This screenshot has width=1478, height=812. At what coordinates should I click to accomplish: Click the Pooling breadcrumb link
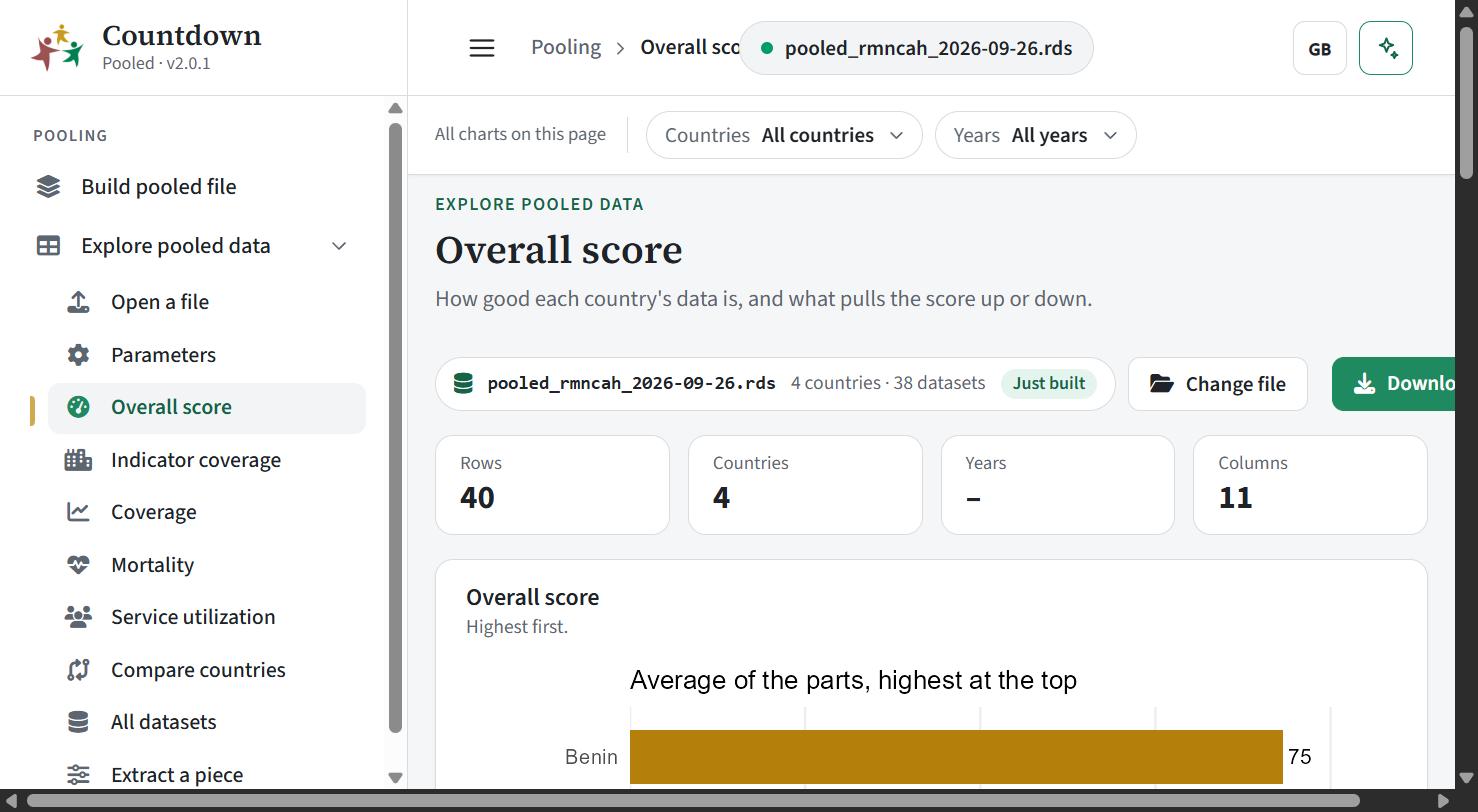click(x=566, y=48)
